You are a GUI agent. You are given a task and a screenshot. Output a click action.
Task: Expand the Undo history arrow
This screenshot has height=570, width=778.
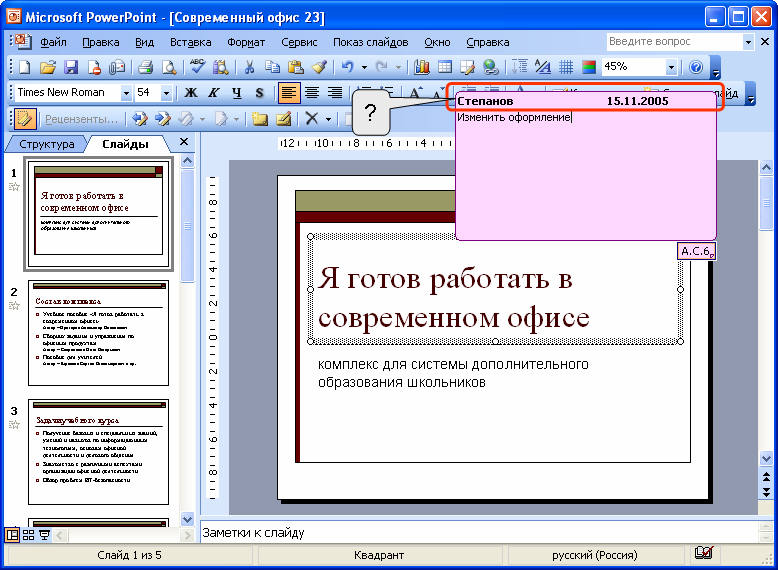pyautogui.click(x=364, y=67)
